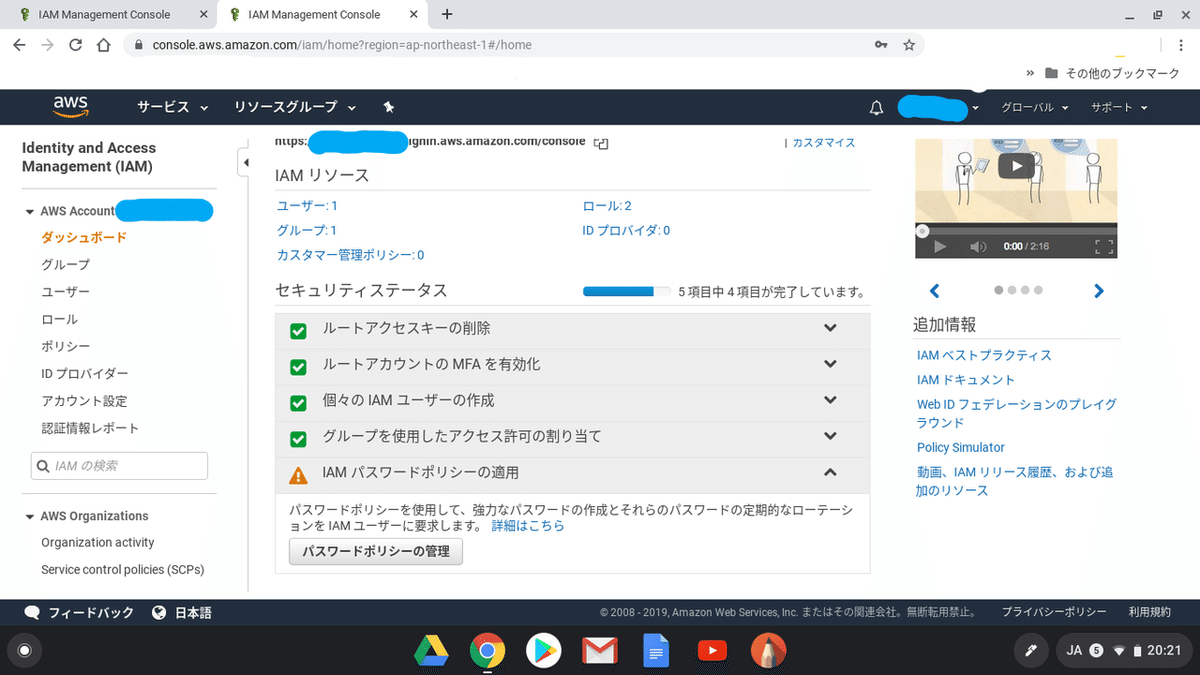Image resolution: width=1200 pixels, height=675 pixels.
Task: Expand the ルートアクセスキーの削除 row
Action: click(x=830, y=330)
